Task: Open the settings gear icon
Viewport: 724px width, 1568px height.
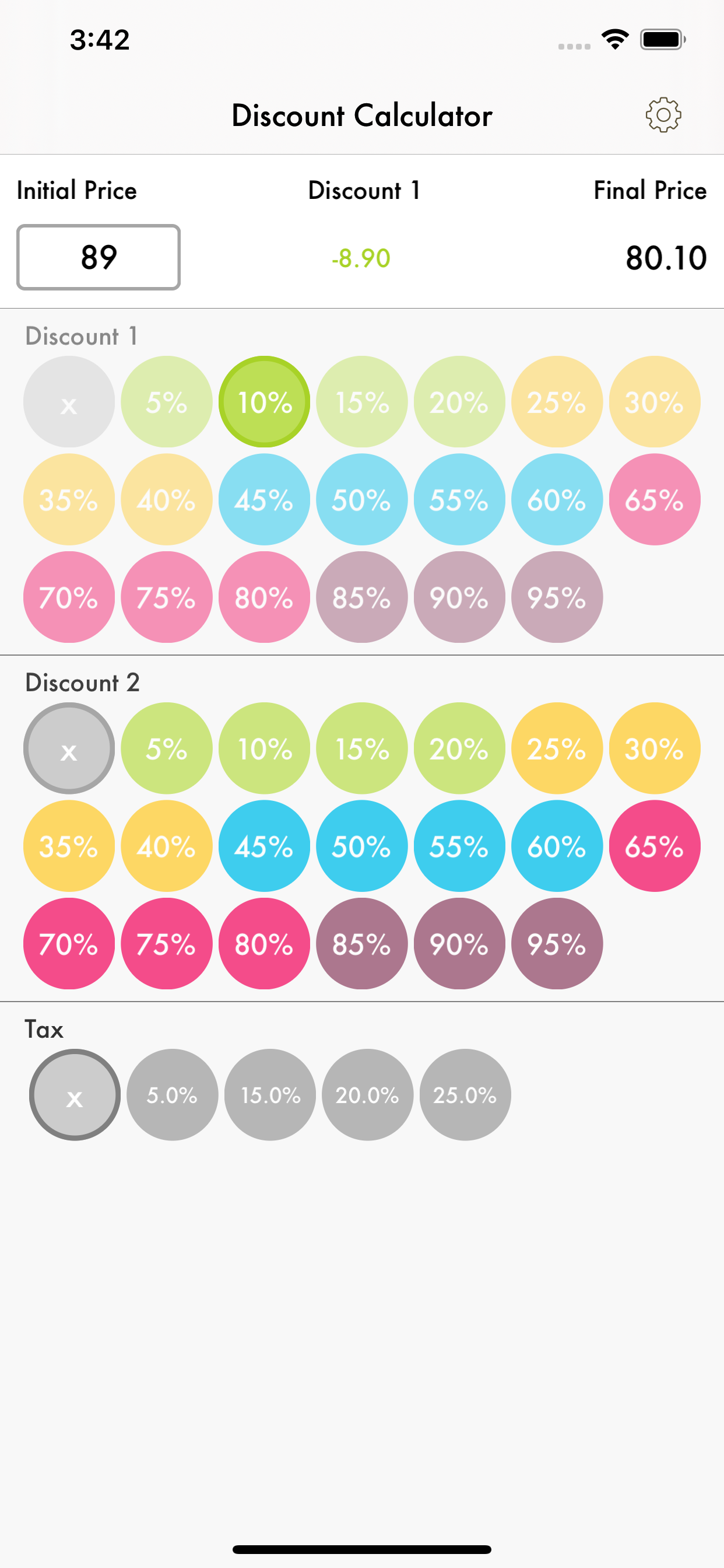Action: [x=663, y=114]
